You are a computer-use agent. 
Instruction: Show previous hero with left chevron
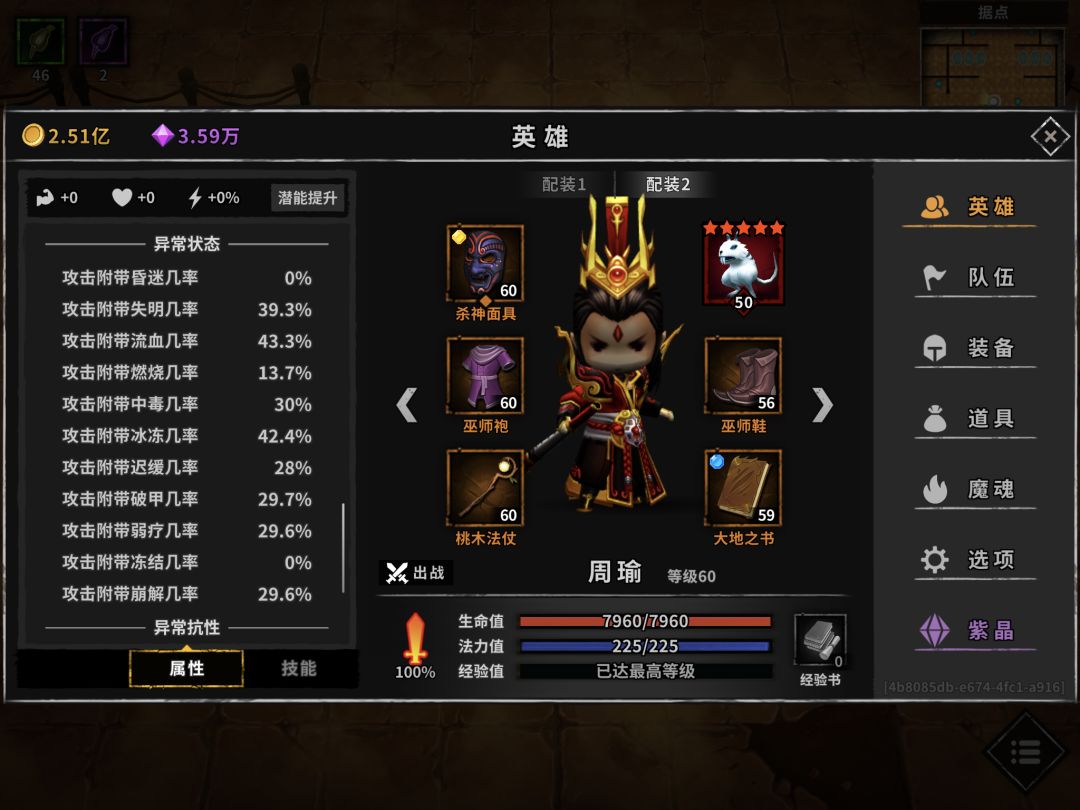click(x=406, y=404)
